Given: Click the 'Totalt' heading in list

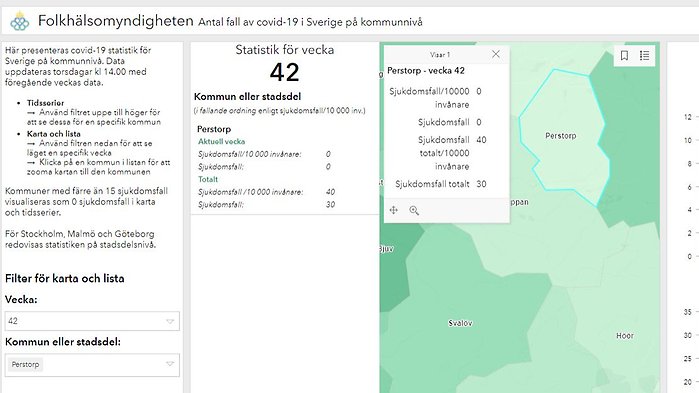Looking at the screenshot, I should coord(208,179).
